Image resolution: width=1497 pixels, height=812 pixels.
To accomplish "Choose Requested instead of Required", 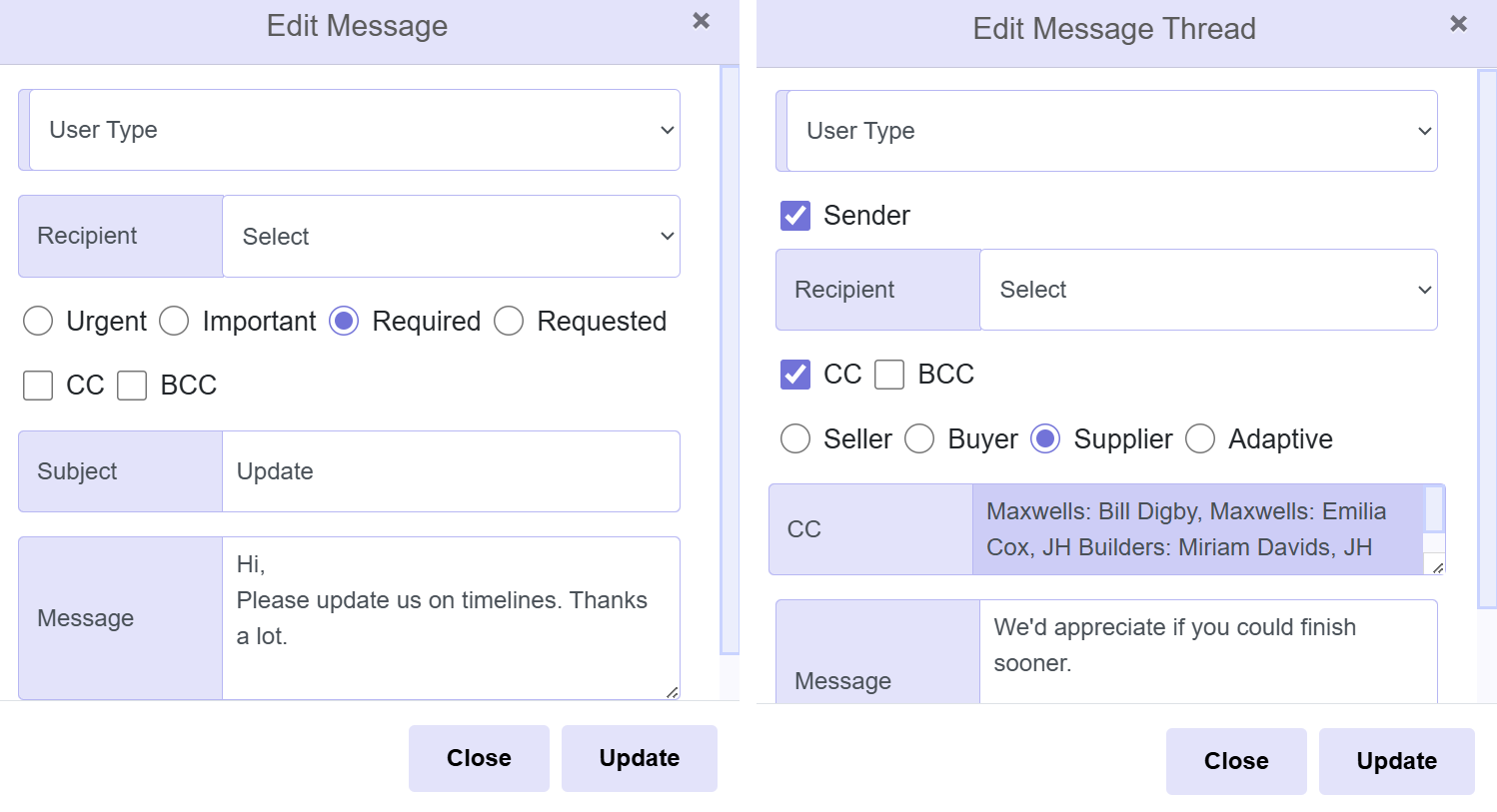I will [x=509, y=321].
